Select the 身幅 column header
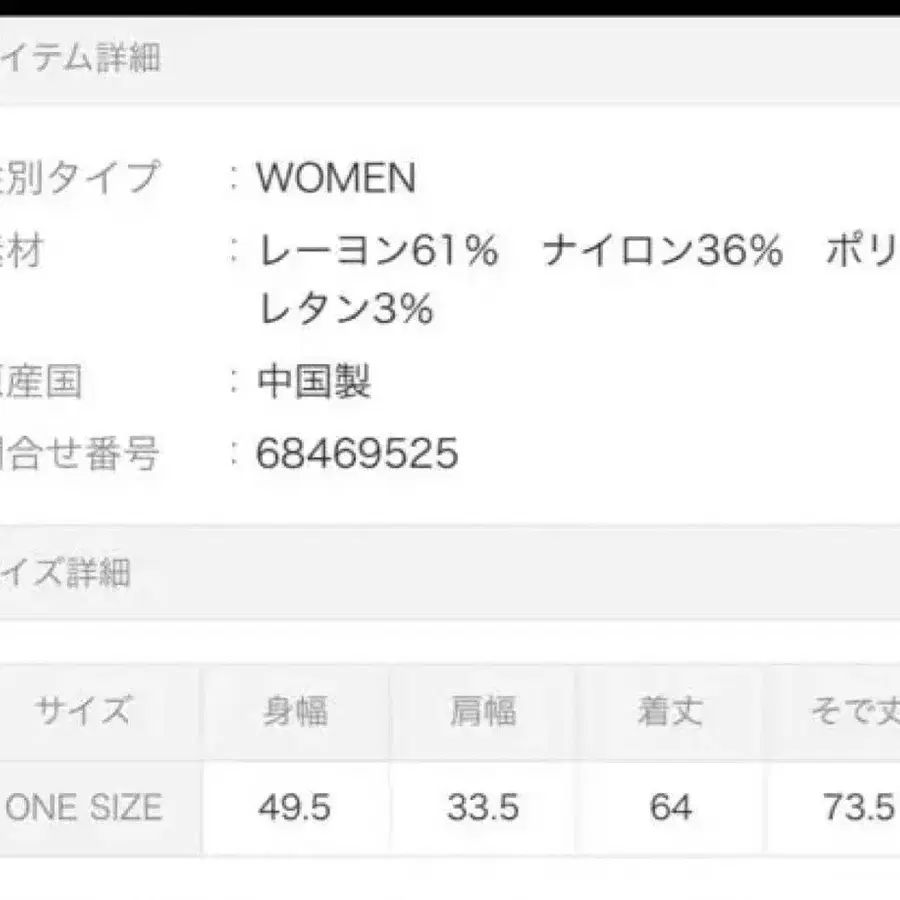 [x=295, y=712]
